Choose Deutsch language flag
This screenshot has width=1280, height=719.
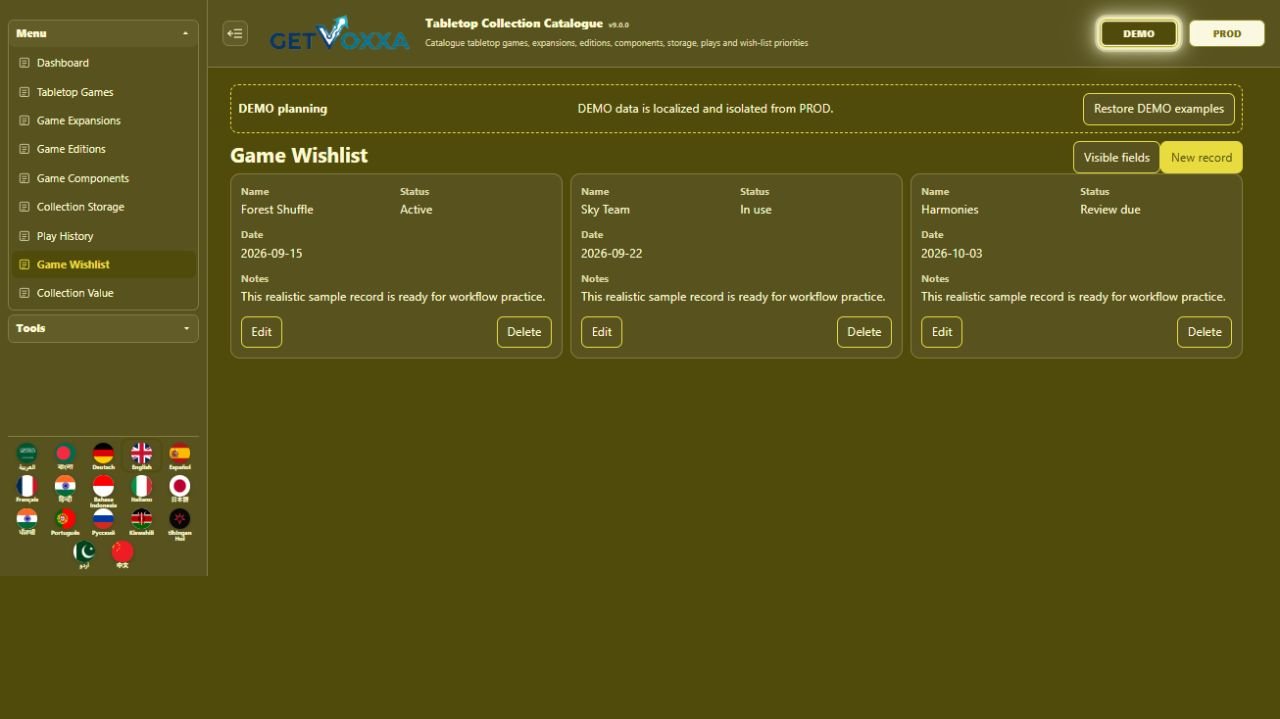103,456
